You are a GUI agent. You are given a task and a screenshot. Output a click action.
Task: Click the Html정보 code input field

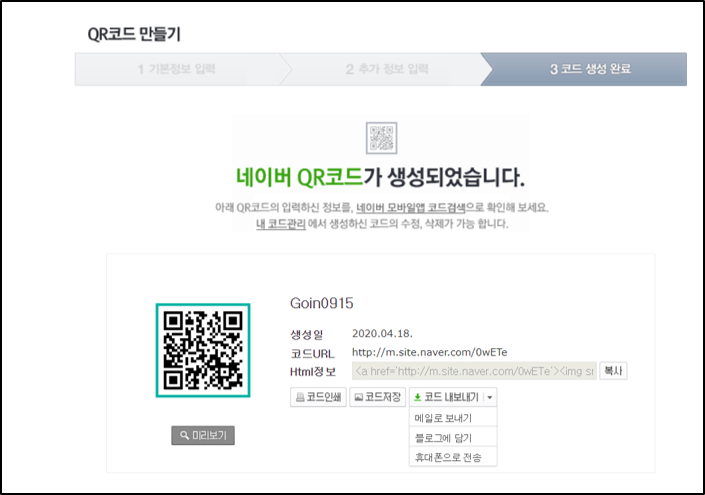click(x=474, y=371)
